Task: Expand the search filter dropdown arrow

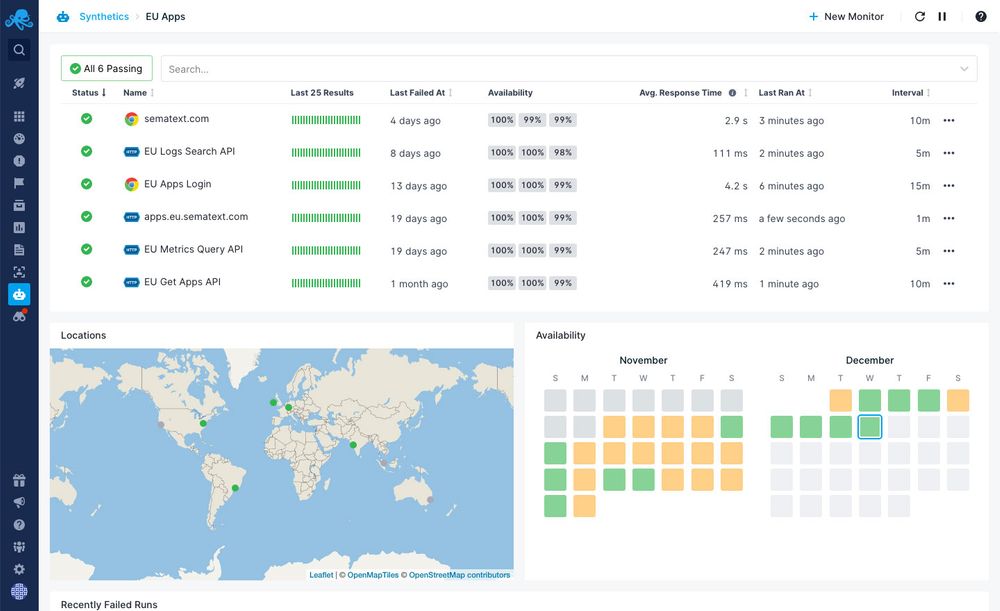Action: pos(964,69)
